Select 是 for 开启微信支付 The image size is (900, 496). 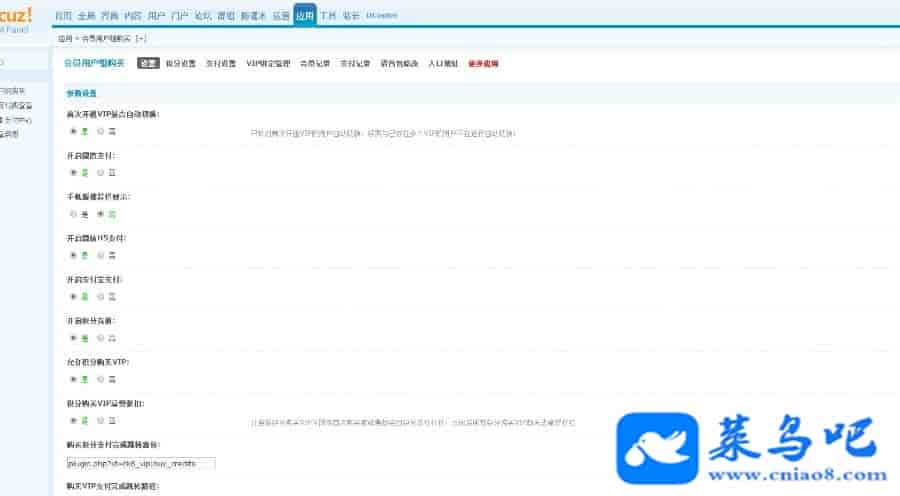[x=73, y=173]
